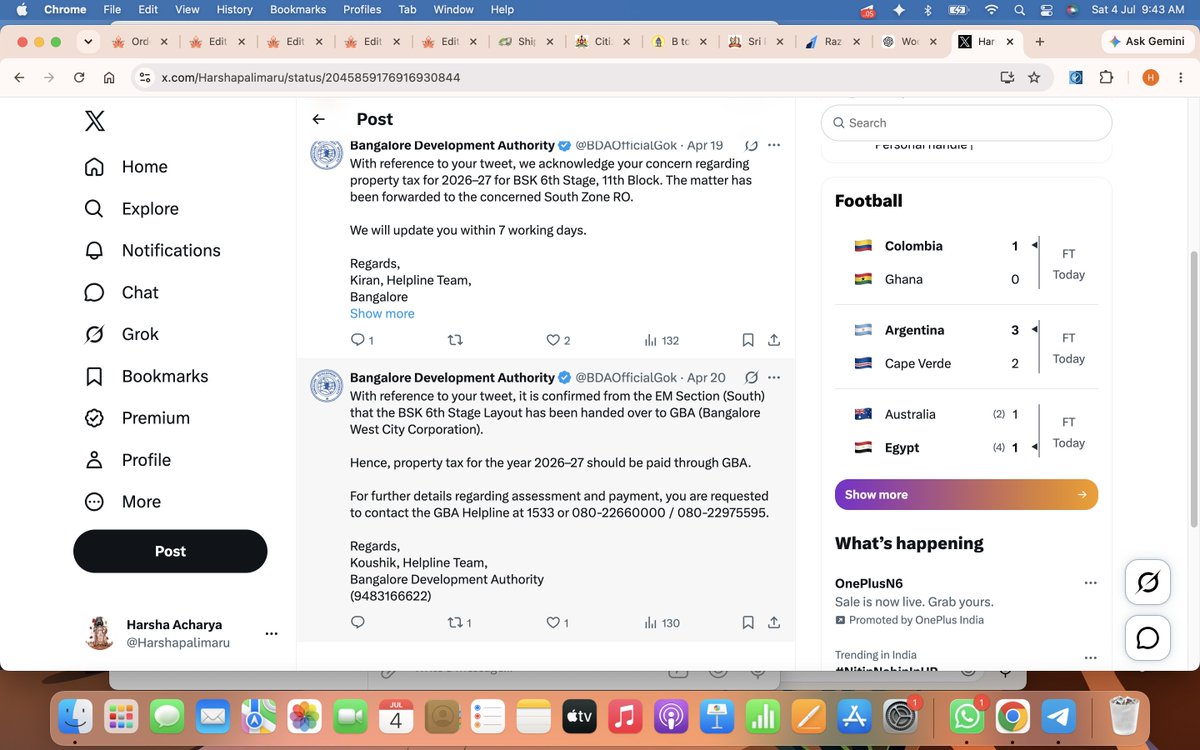Open Grok explain icon on Apr 20 tweet
Image resolution: width=1200 pixels, height=750 pixels.
[x=751, y=377]
